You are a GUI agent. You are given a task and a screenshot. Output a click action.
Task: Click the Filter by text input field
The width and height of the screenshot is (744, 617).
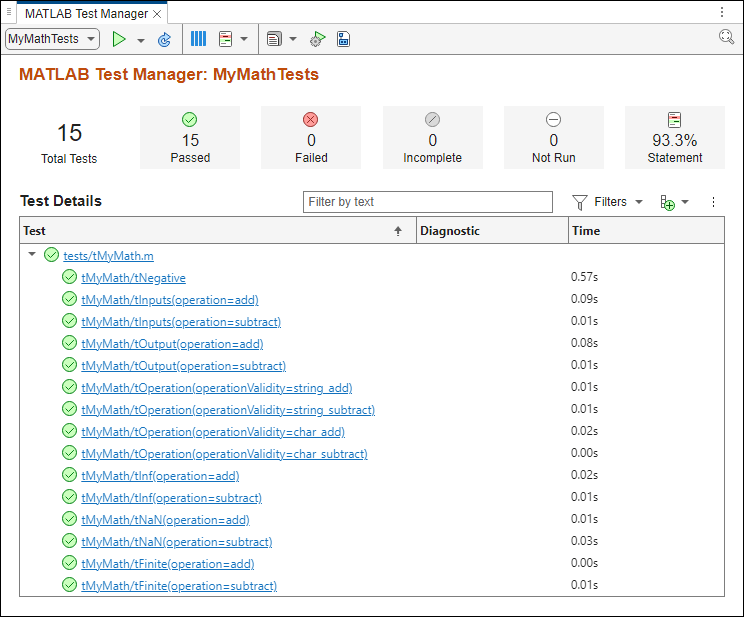[x=428, y=202]
